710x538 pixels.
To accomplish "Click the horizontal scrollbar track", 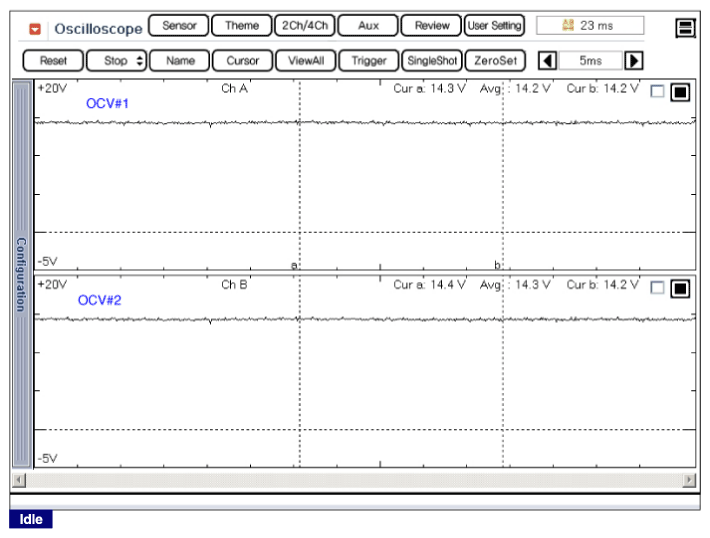I will tap(350, 480).
